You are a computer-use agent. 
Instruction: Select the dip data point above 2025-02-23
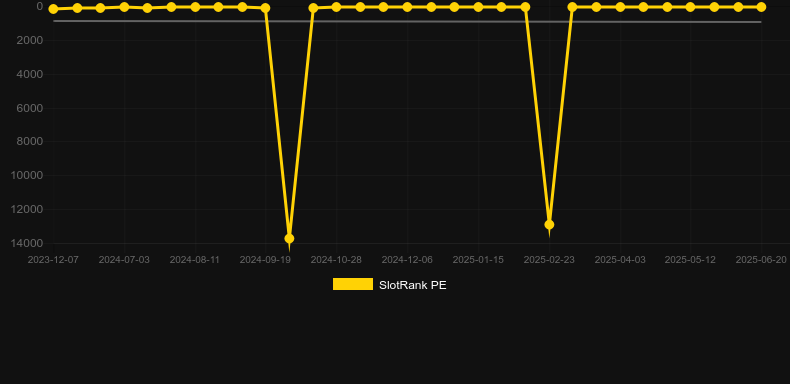549,224
